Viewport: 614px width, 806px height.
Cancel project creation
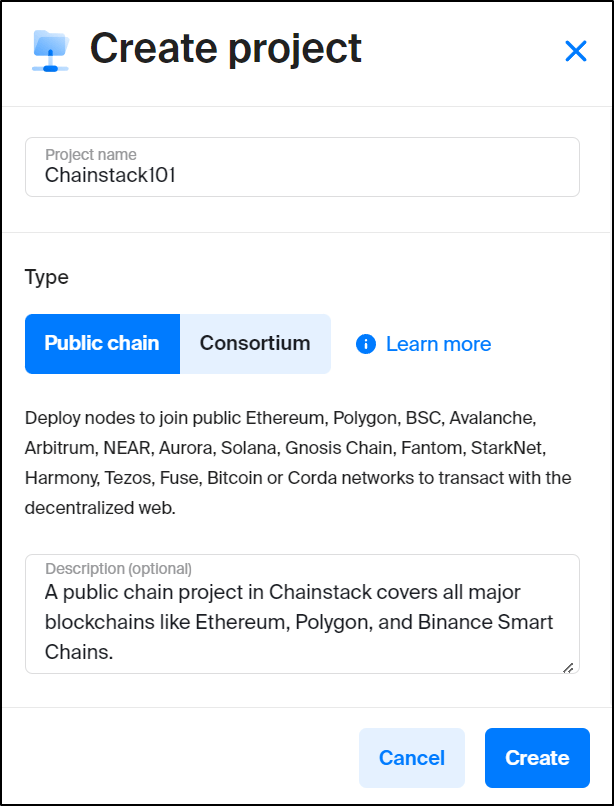[x=412, y=758]
